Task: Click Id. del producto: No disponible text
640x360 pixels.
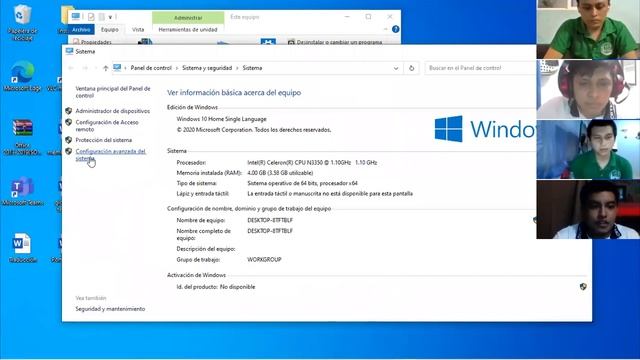Action: pos(216,287)
